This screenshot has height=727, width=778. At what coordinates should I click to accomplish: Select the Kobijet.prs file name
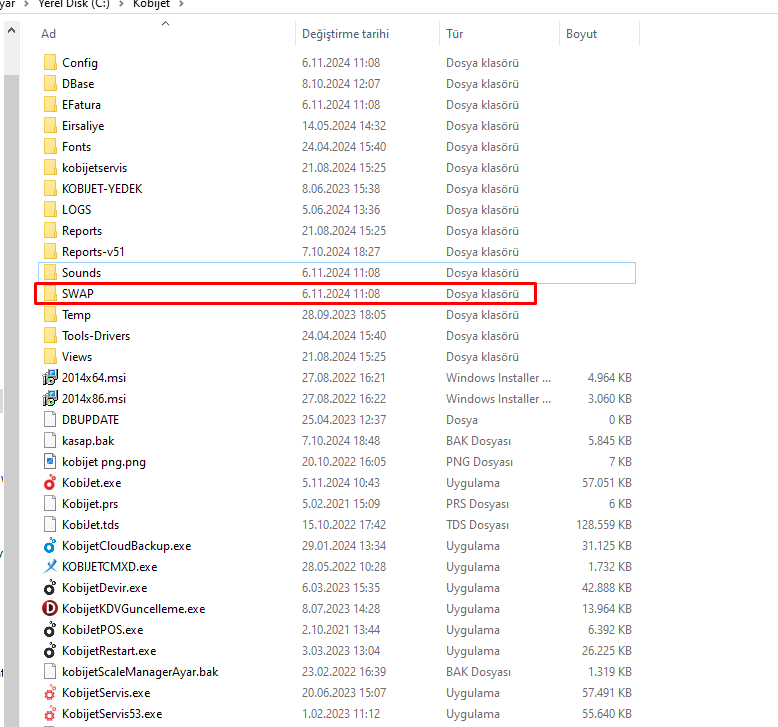click(x=90, y=504)
